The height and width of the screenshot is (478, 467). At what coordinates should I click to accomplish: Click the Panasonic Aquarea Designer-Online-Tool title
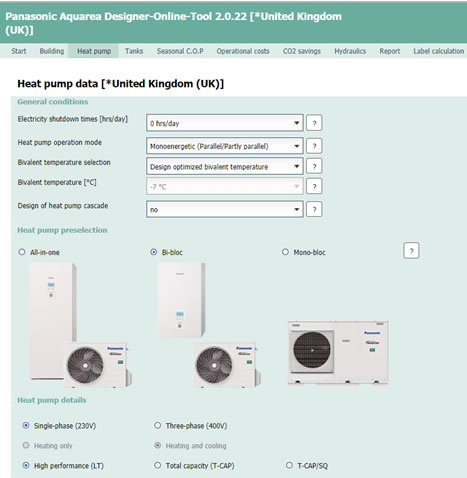pos(173,23)
